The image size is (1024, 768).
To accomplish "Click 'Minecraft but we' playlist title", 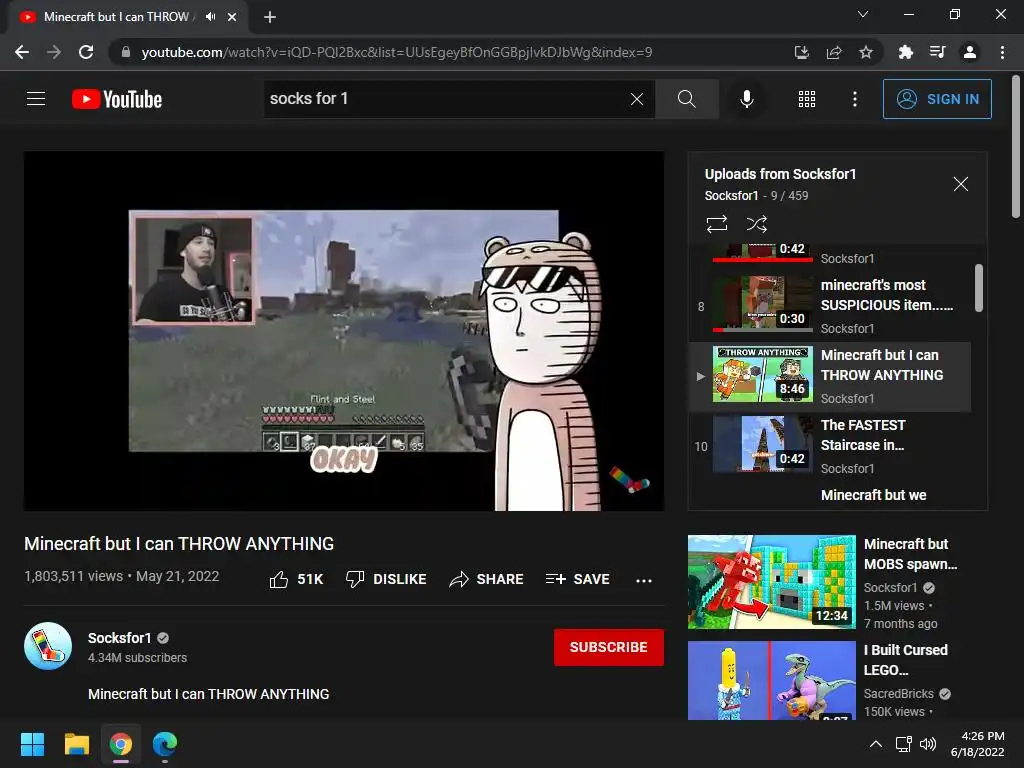I will click(873, 495).
